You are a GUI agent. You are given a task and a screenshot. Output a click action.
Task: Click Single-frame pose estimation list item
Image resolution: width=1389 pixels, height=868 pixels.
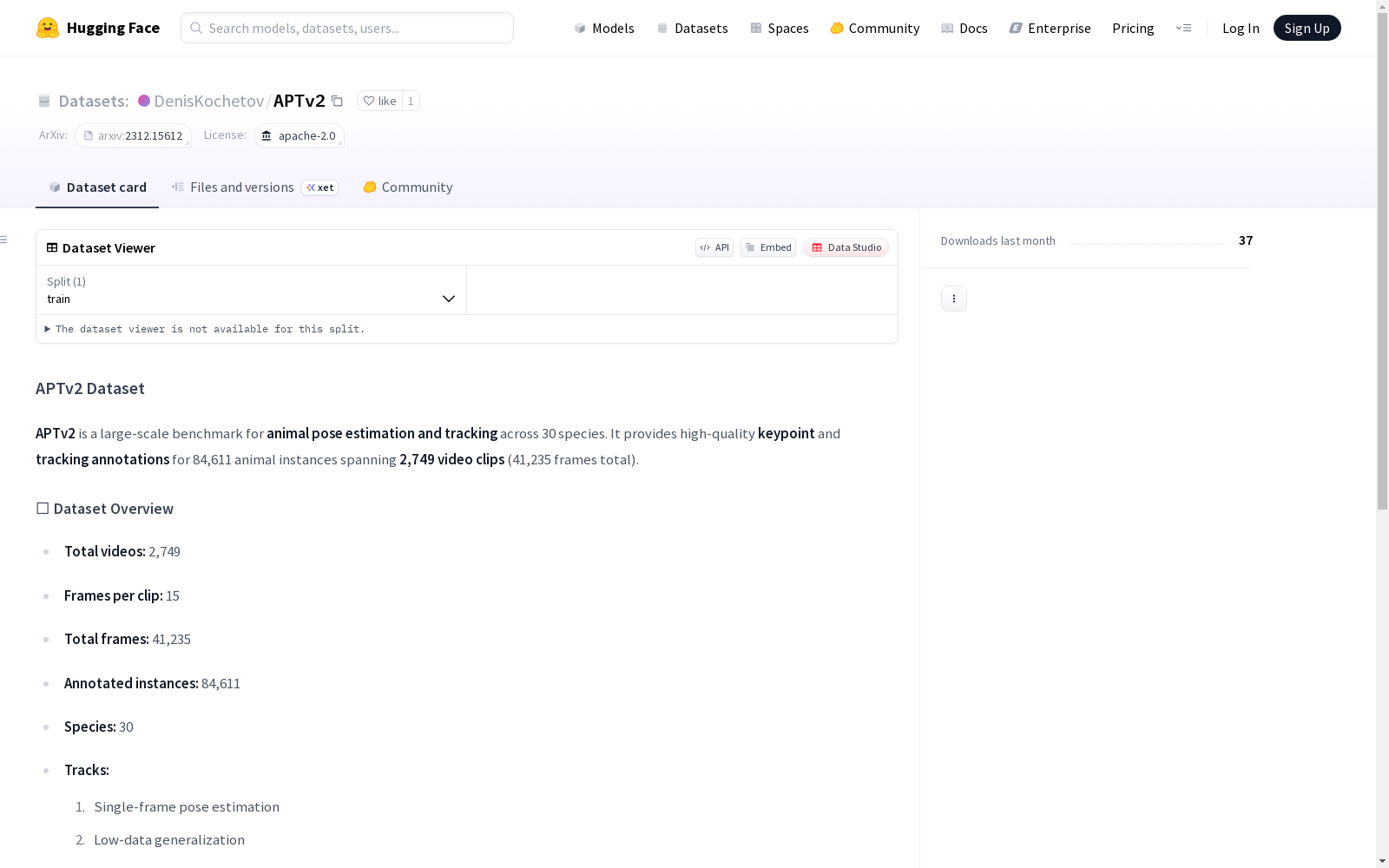point(187,806)
